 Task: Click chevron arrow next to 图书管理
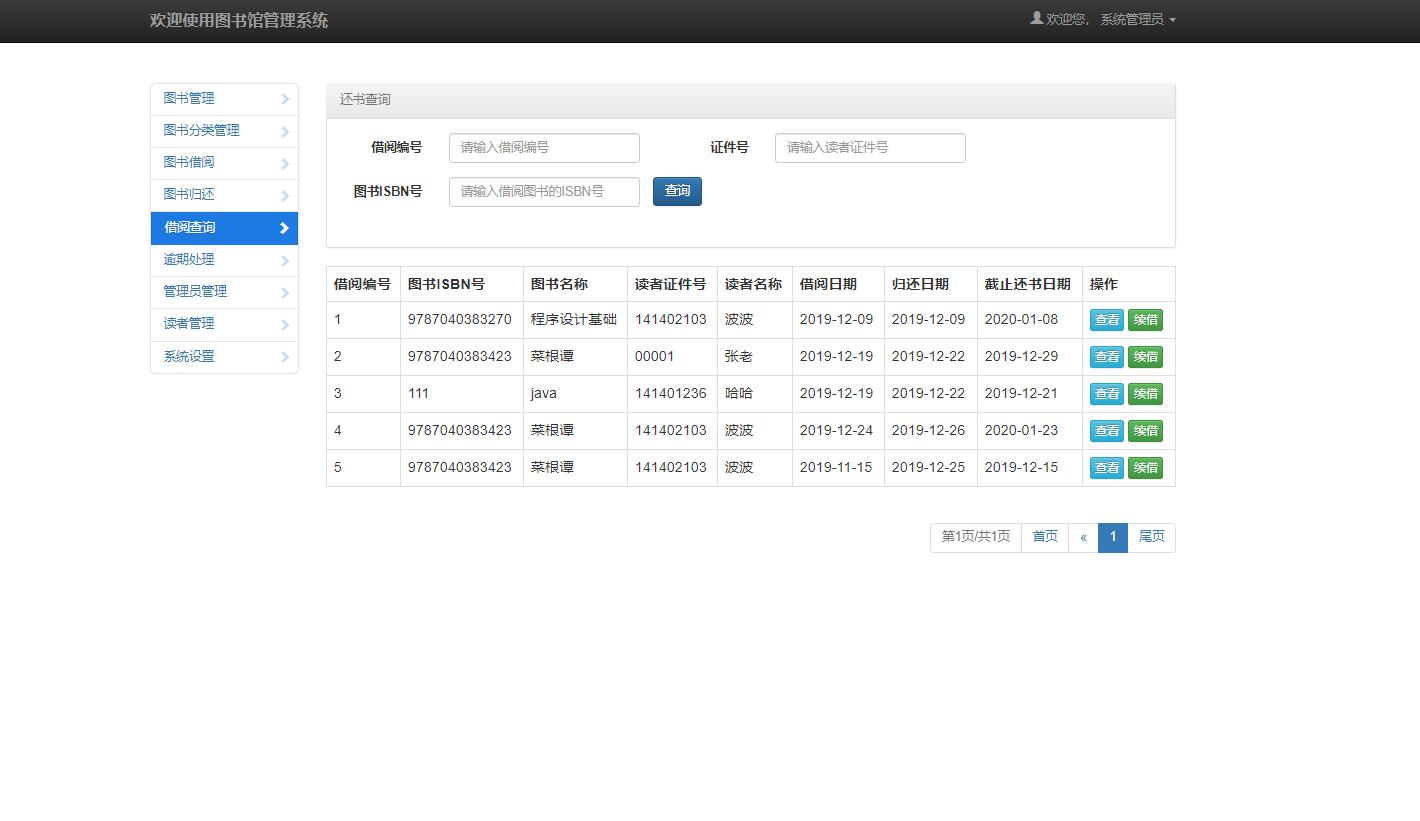point(284,99)
